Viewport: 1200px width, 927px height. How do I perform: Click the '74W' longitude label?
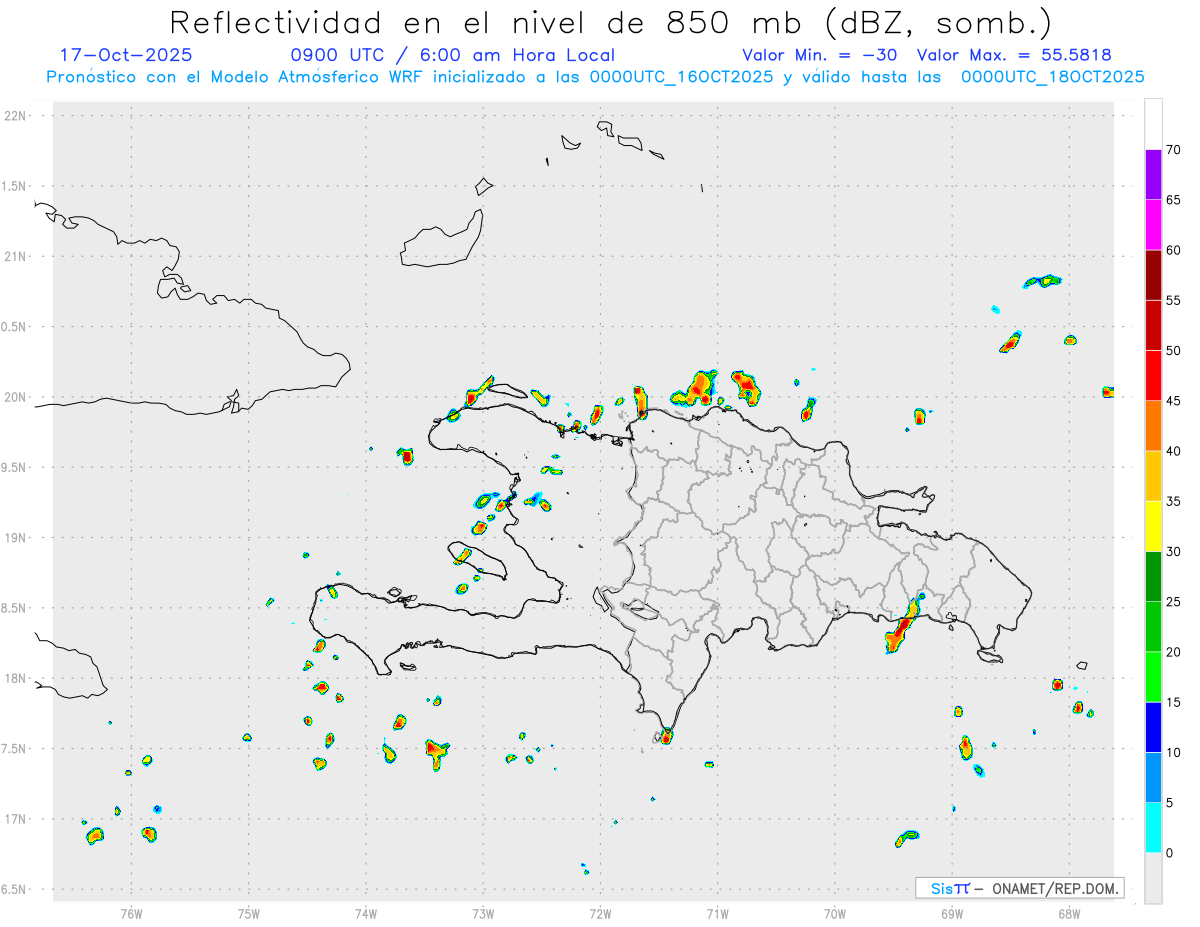pyautogui.click(x=366, y=913)
